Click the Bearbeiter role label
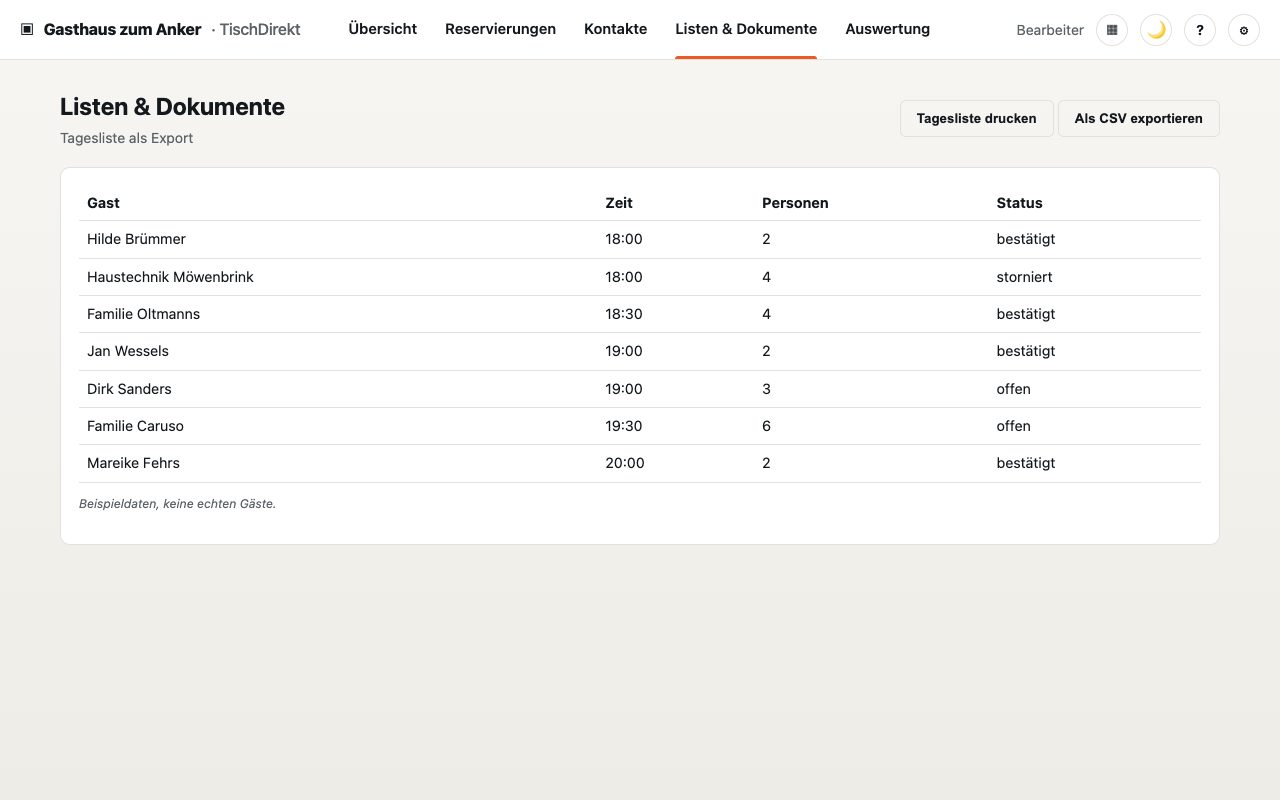This screenshot has width=1280, height=800. tap(1049, 30)
